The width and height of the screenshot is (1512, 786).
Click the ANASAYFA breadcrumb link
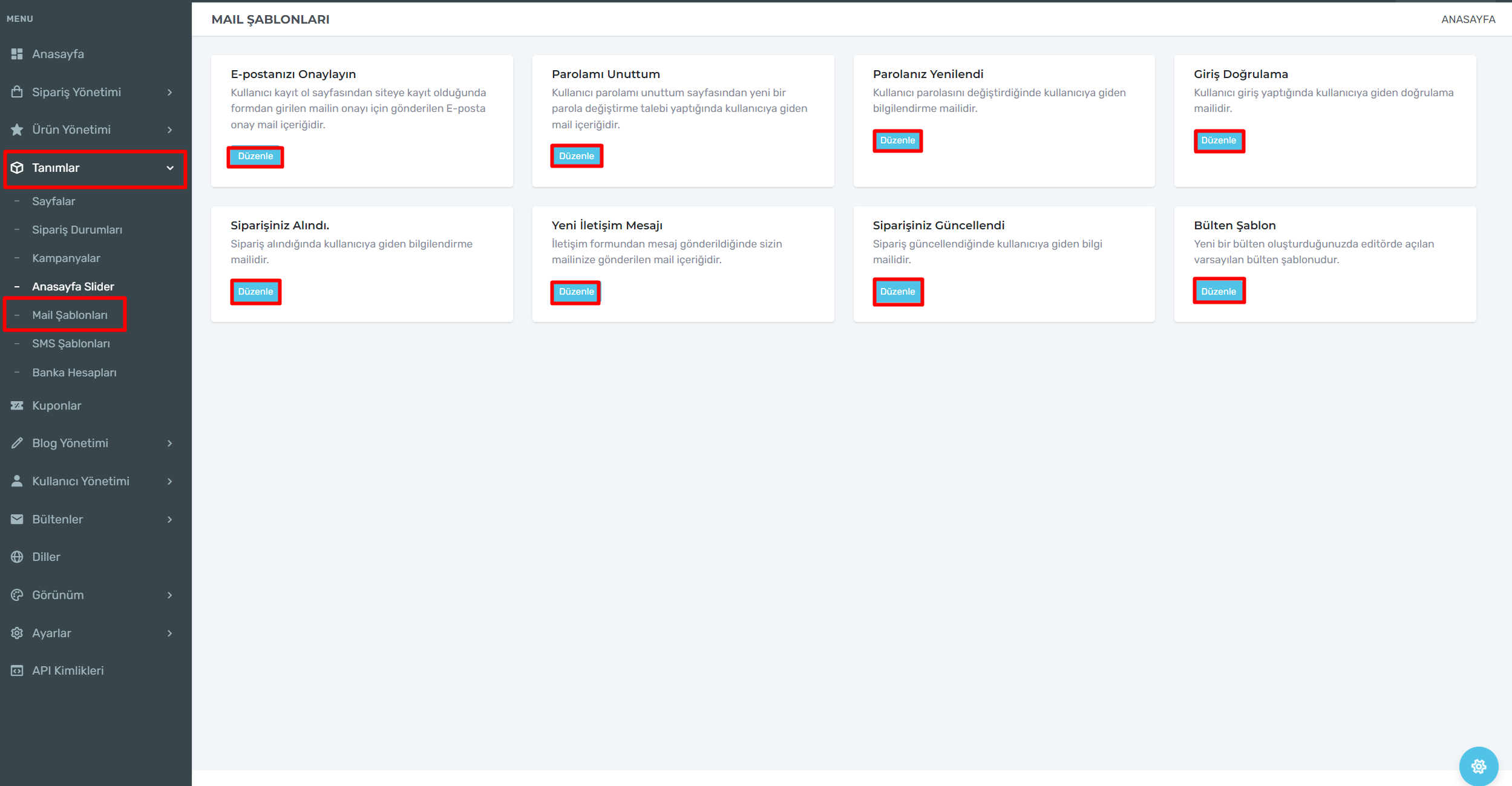tap(1468, 19)
